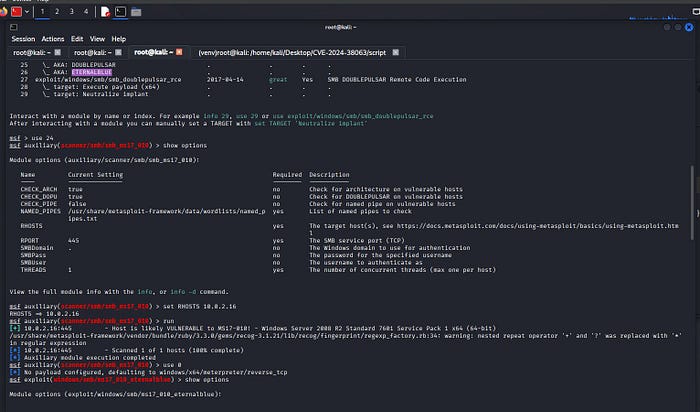This screenshot has width=700, height=412.
Task: Switch to workspace 2
Action: (x=57, y=12)
